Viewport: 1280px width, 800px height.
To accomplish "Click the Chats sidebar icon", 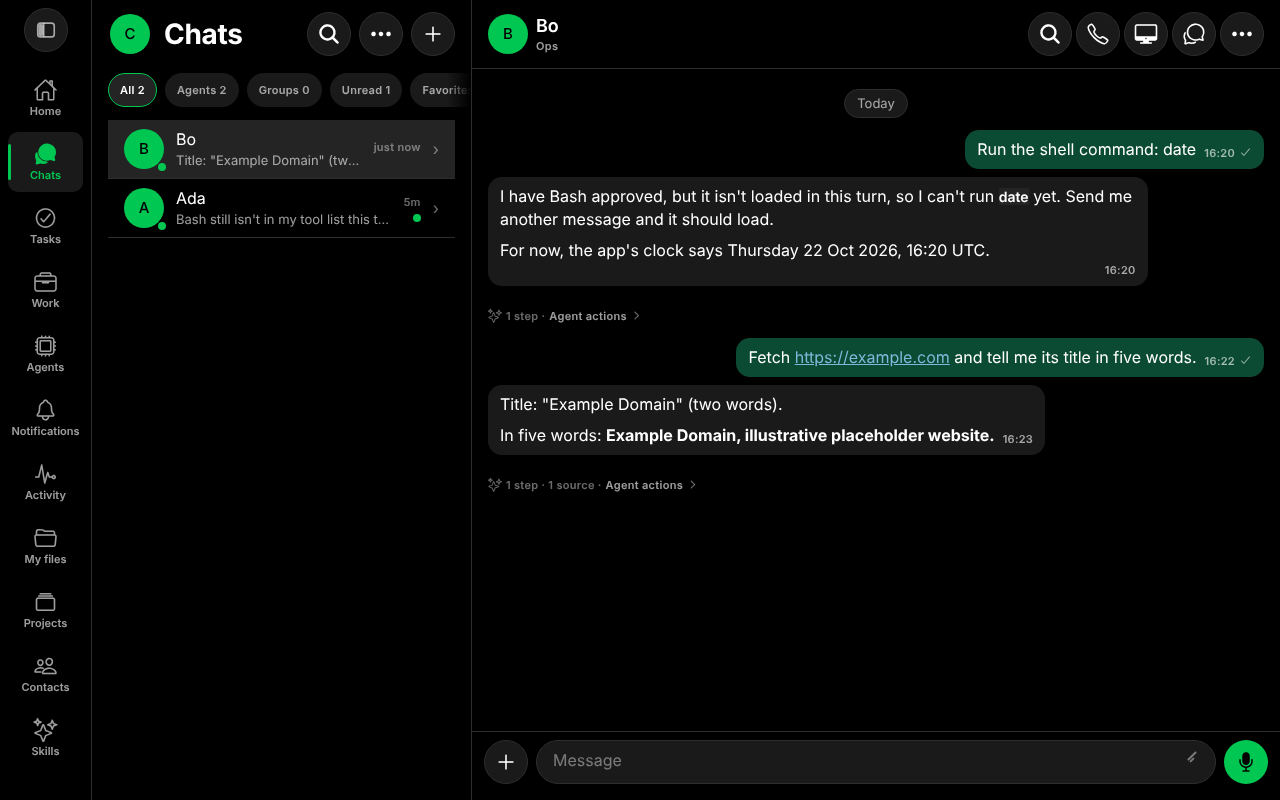I will click(45, 162).
